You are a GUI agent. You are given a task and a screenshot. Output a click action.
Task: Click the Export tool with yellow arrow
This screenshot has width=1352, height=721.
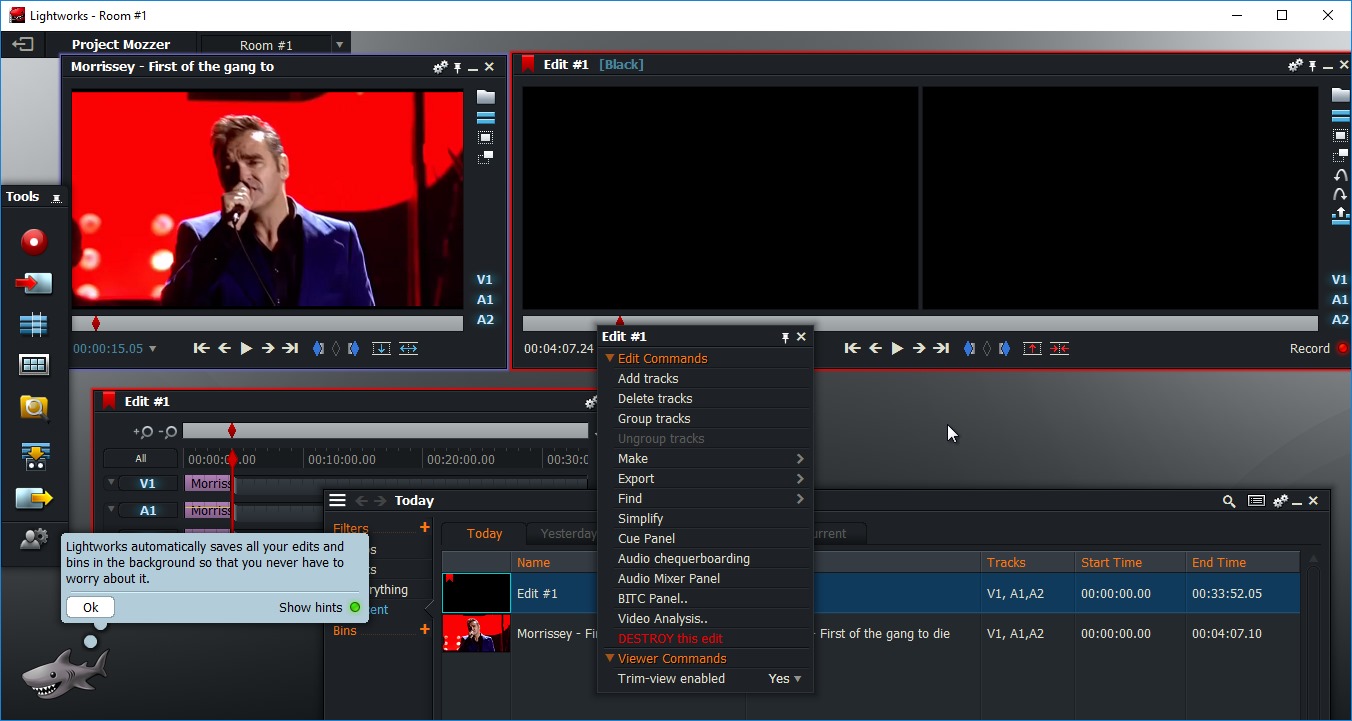coord(34,498)
